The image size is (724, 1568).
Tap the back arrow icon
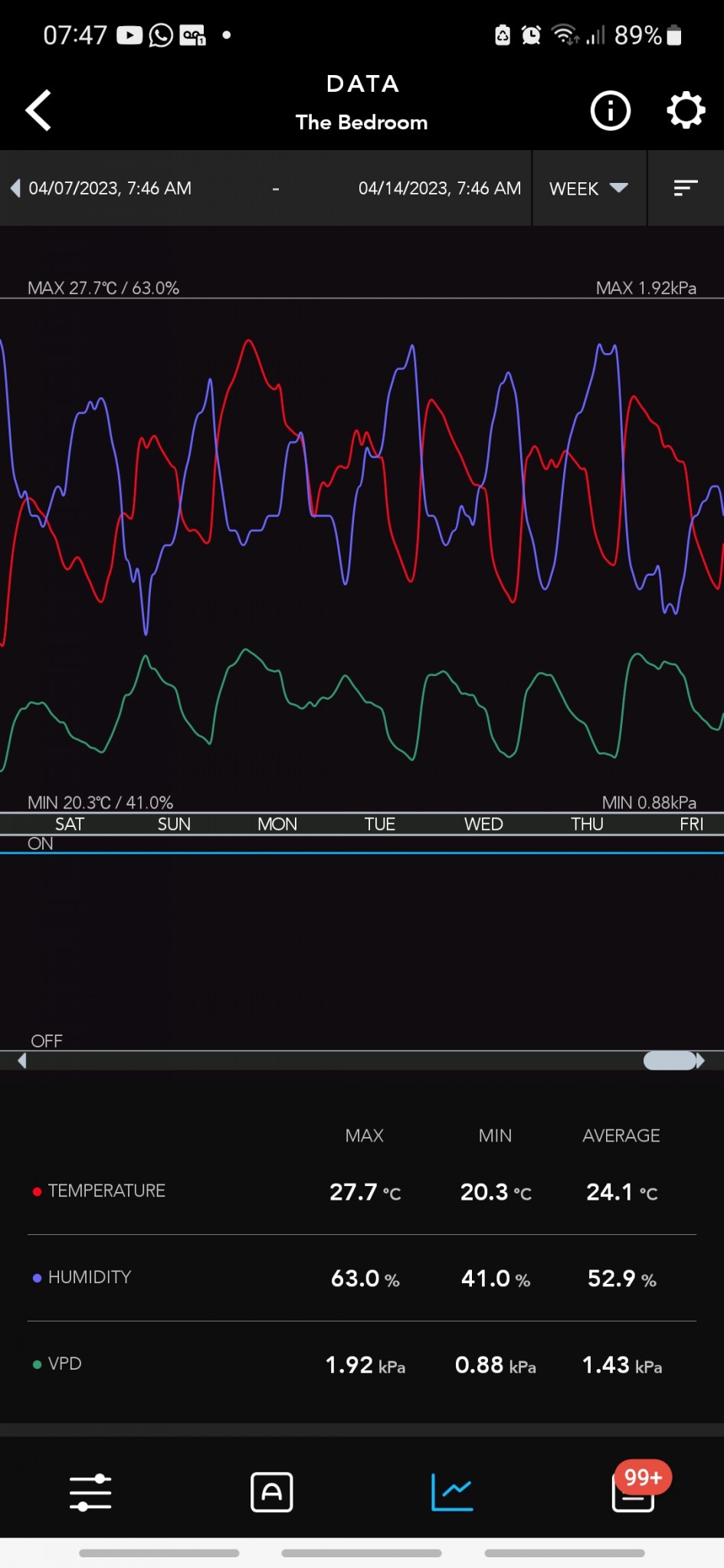pos(38,110)
